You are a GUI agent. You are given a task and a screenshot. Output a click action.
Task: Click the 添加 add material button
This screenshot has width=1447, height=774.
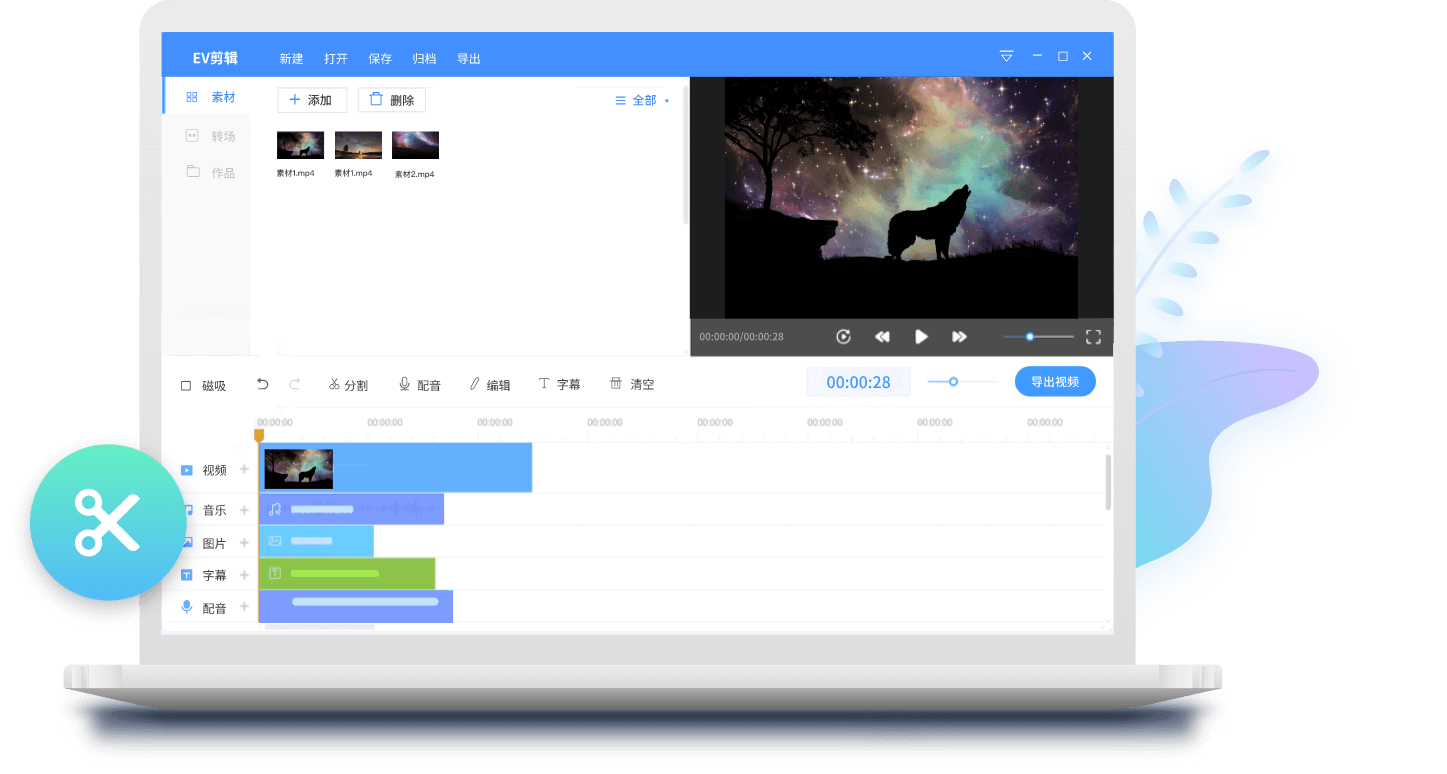click(311, 100)
